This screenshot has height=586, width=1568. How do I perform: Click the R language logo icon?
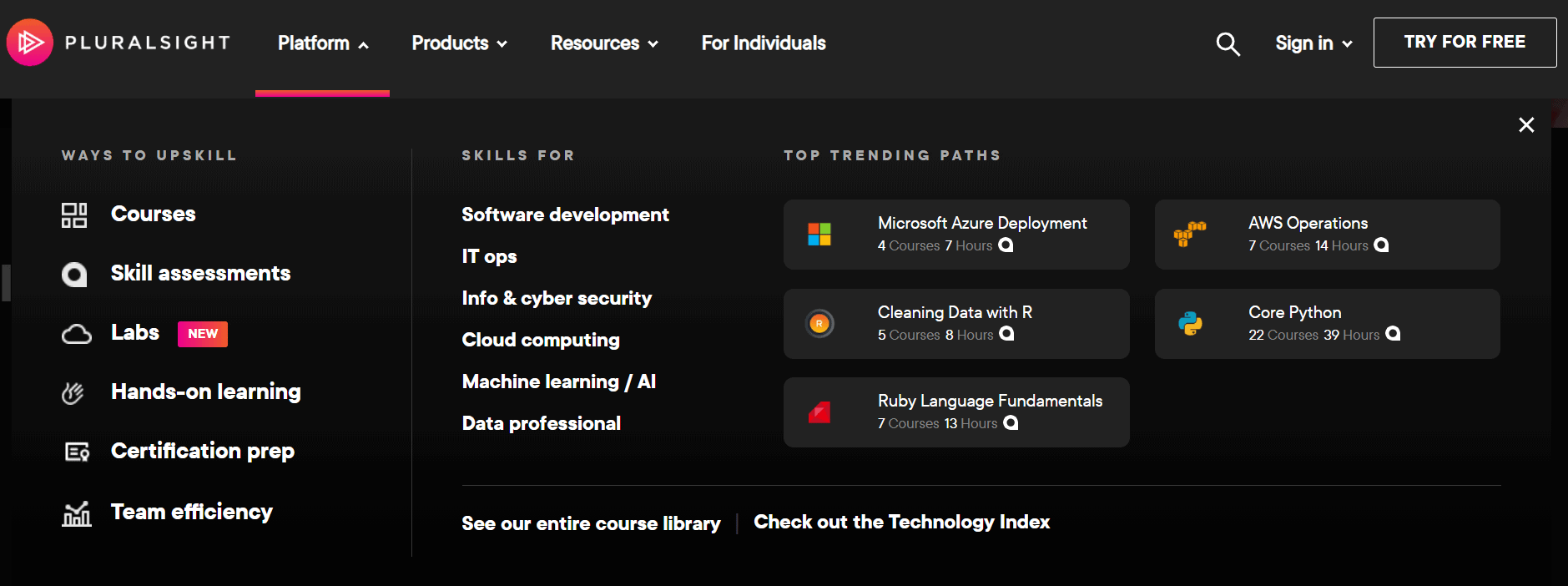tap(819, 323)
